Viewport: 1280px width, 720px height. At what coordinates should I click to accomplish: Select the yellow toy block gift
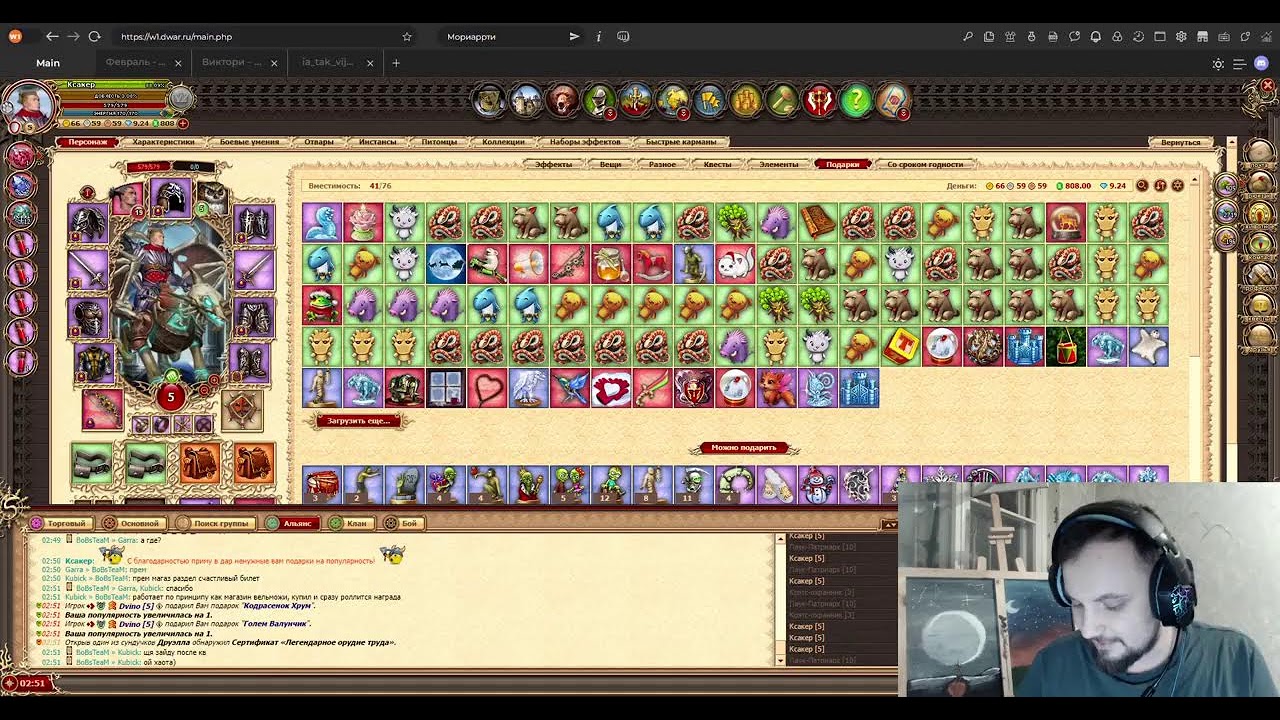(x=900, y=346)
